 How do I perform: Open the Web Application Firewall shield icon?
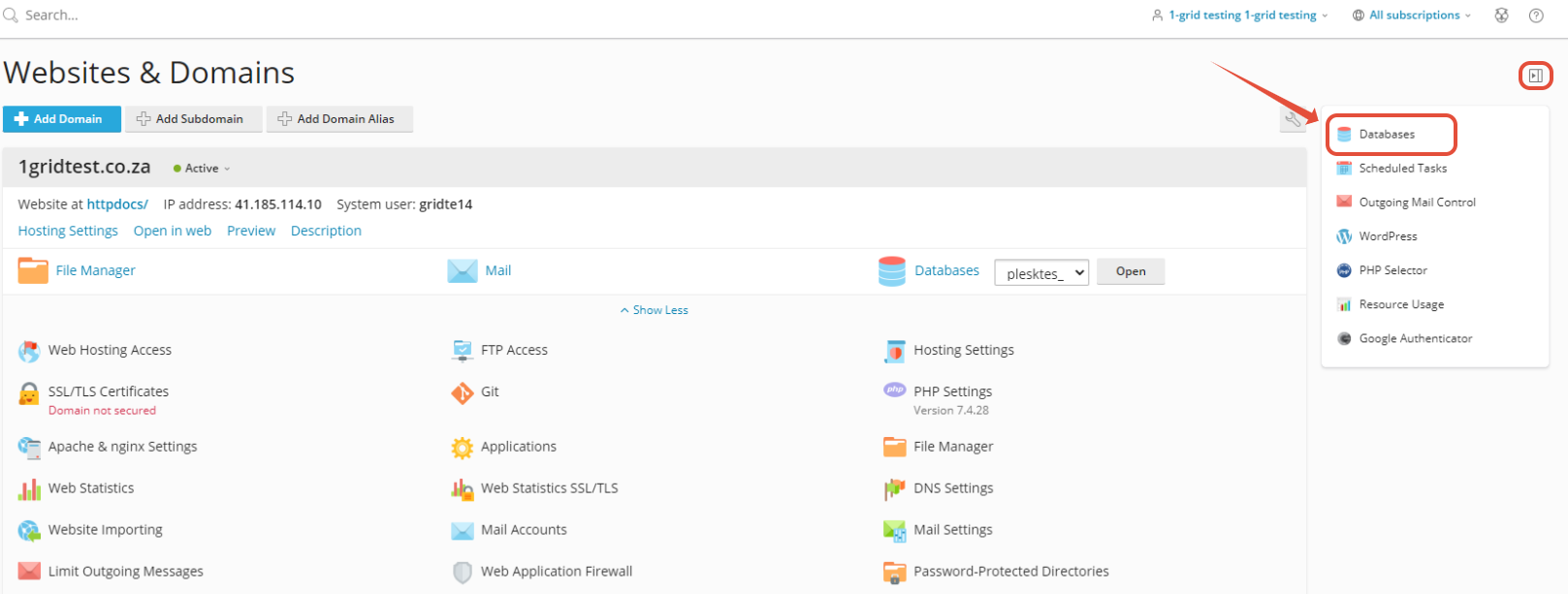coord(463,573)
